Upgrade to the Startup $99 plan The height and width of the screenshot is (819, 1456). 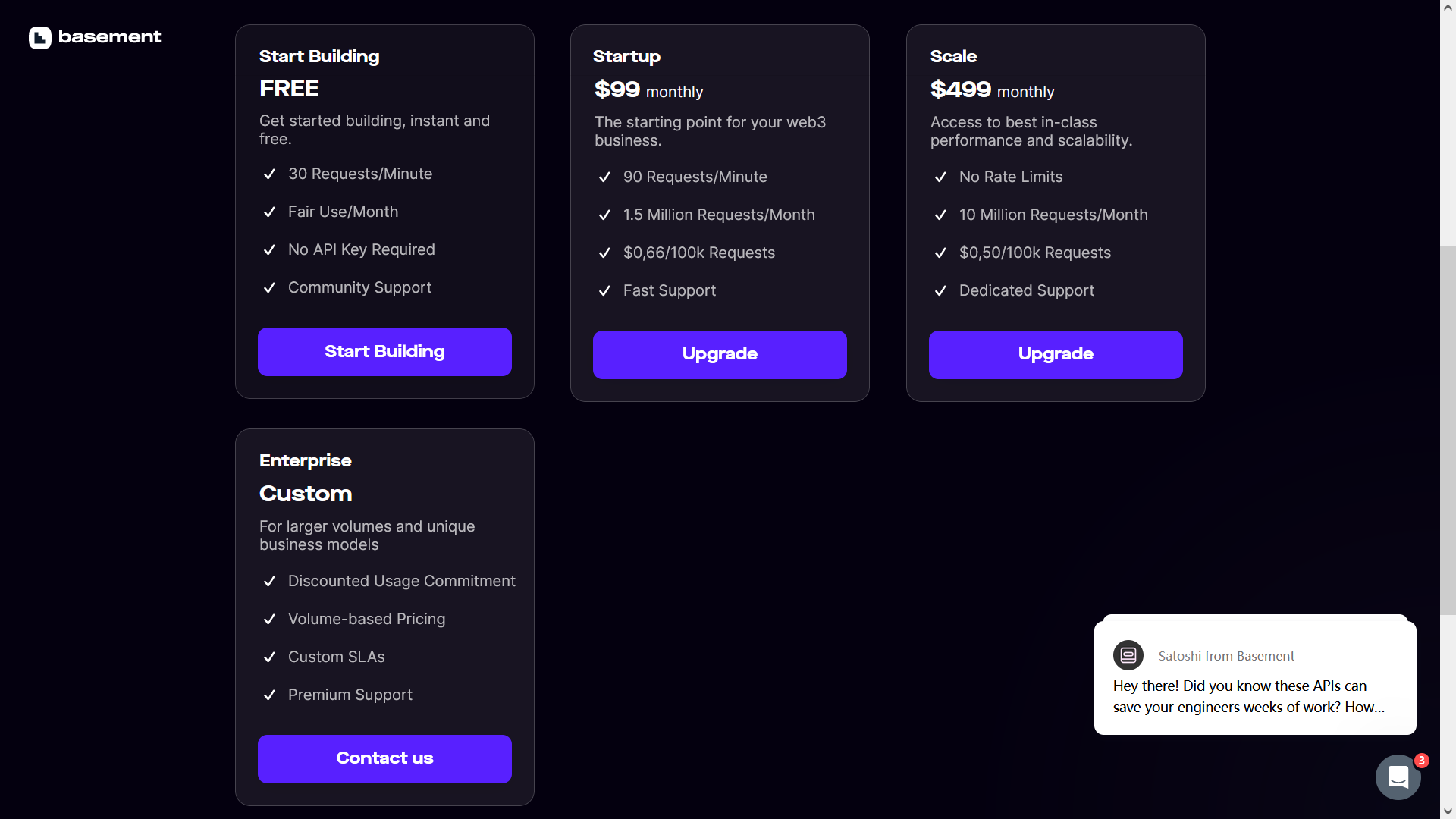[x=720, y=354]
